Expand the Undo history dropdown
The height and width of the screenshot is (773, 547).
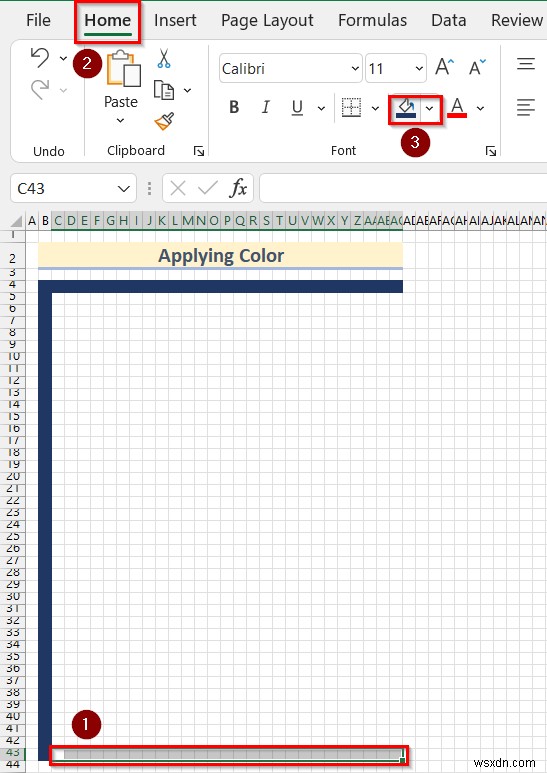coord(64,59)
